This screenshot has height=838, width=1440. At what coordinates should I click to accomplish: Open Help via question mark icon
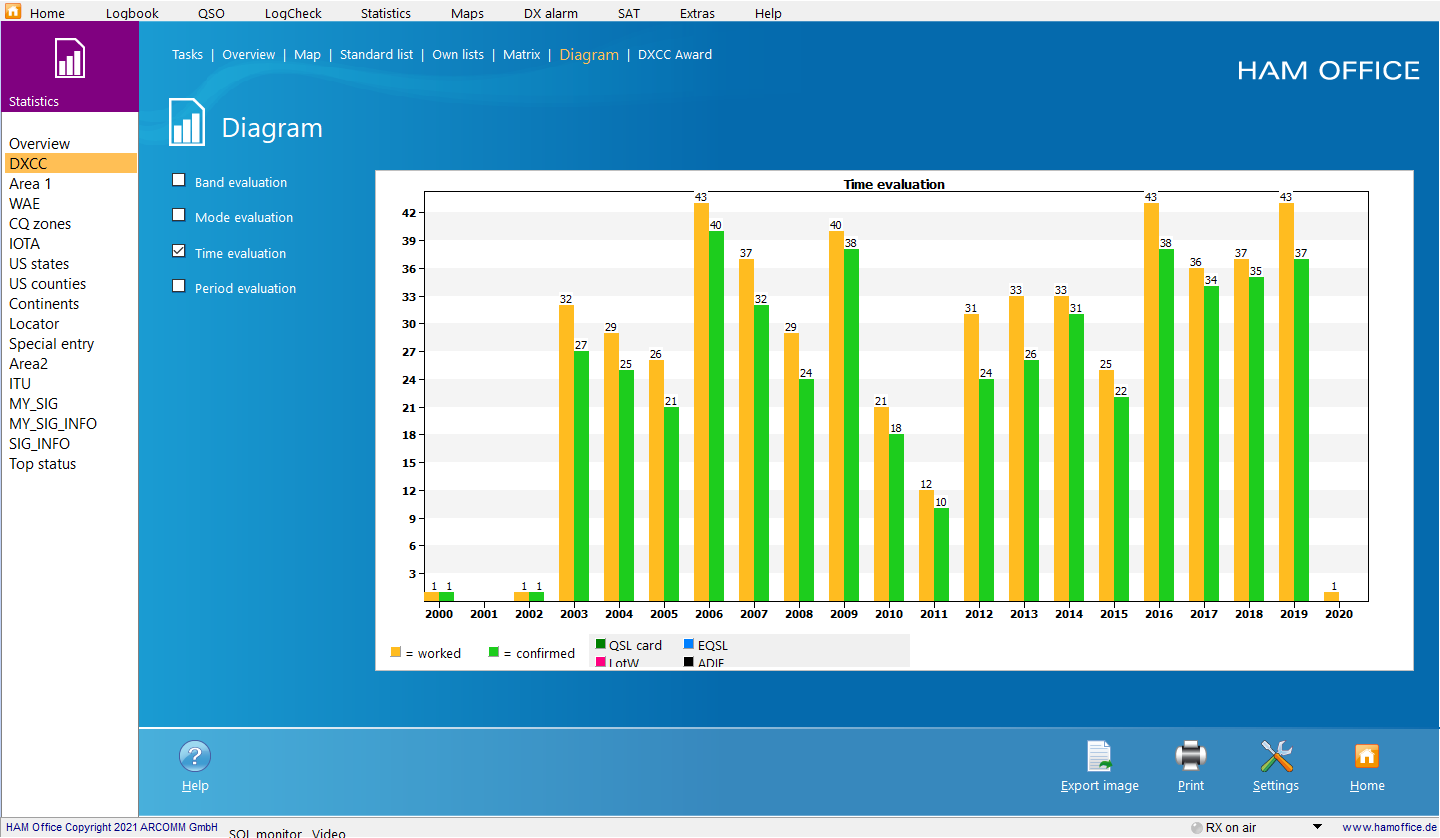coord(195,757)
